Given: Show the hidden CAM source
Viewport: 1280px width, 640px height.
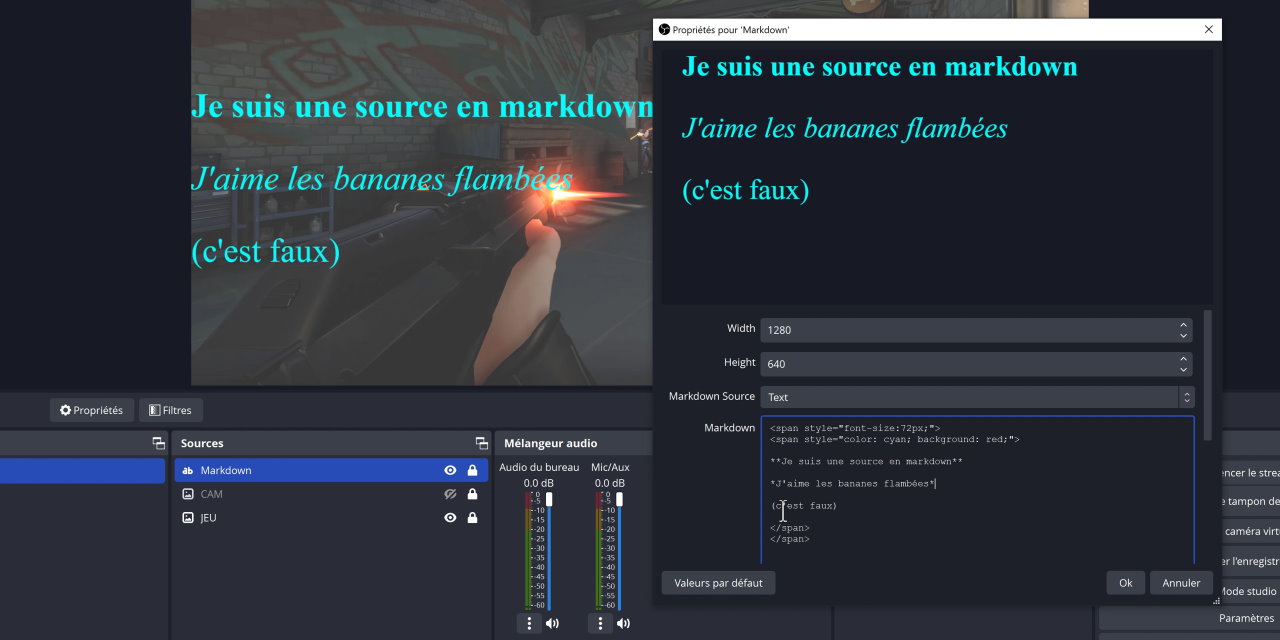Looking at the screenshot, I should [450, 494].
